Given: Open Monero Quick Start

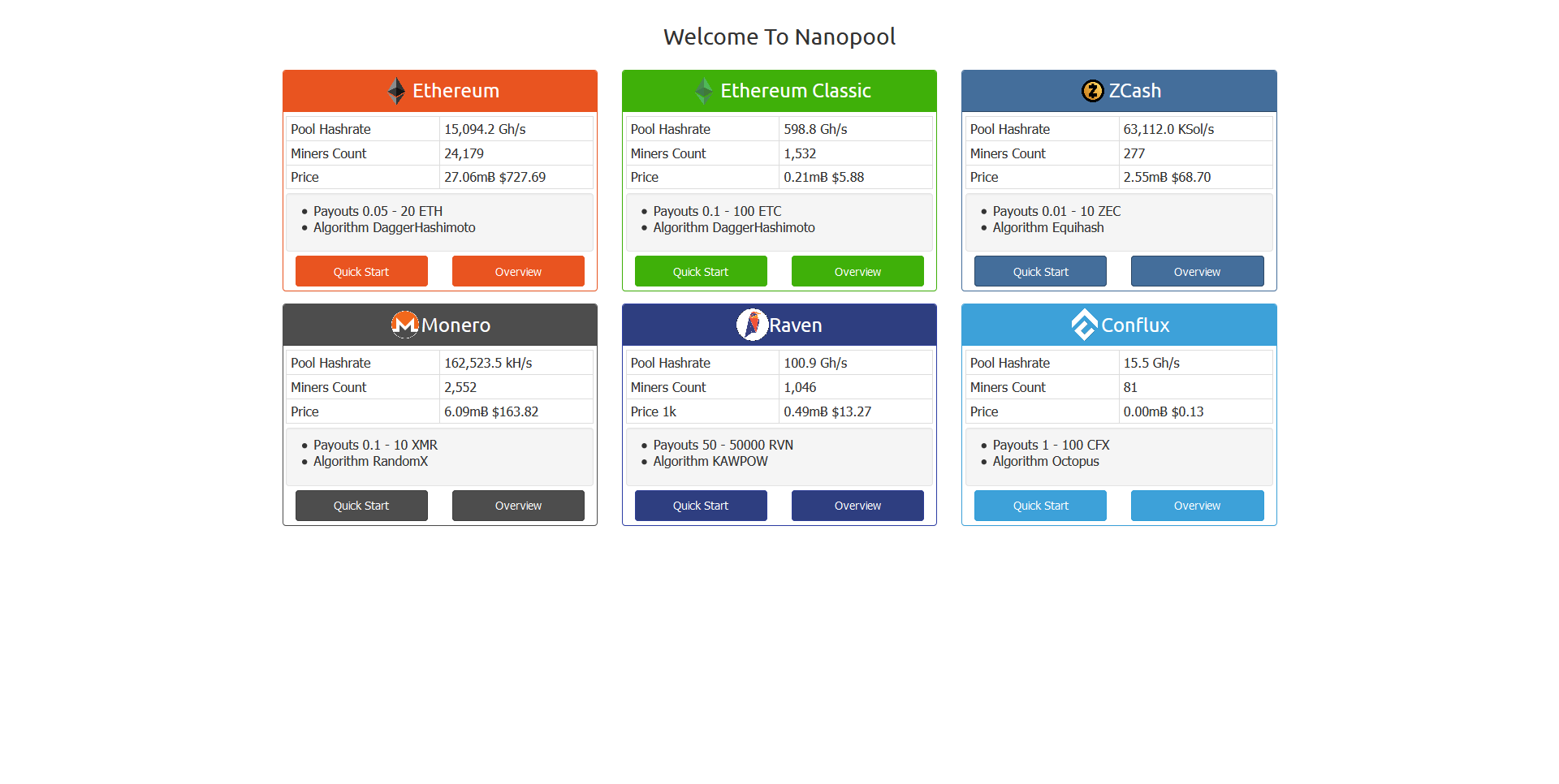Looking at the screenshot, I should pos(361,506).
